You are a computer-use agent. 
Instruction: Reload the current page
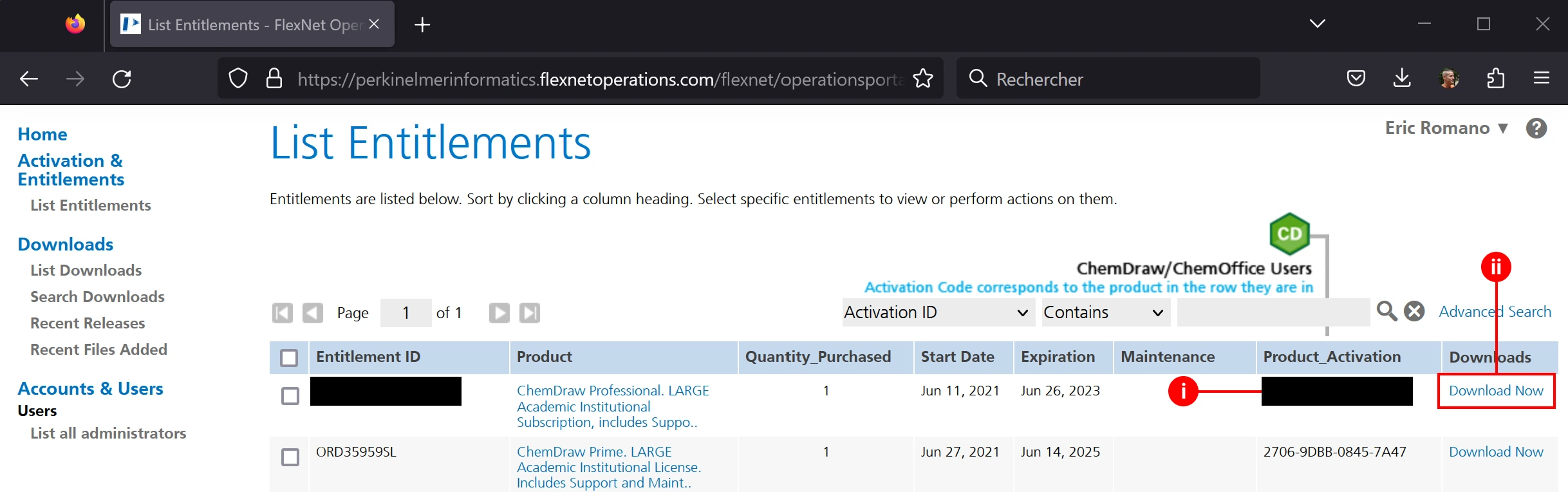coord(122,79)
